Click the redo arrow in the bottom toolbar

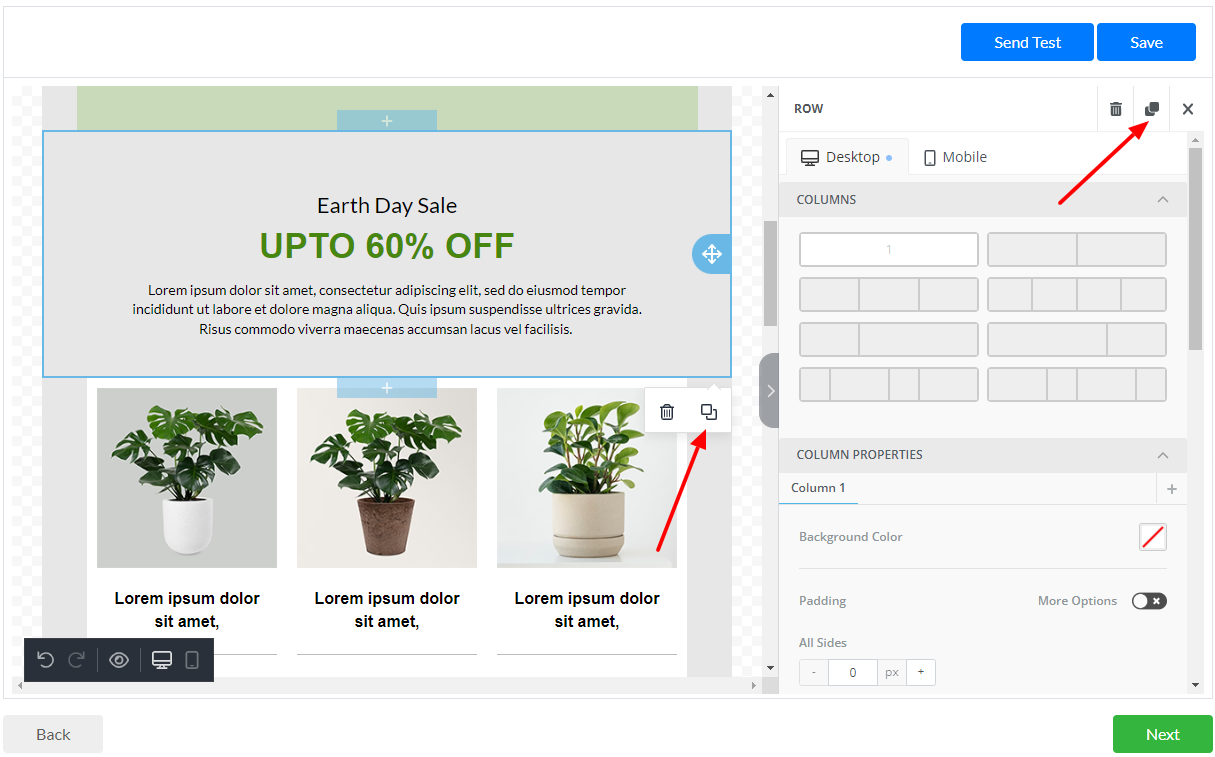[x=77, y=660]
